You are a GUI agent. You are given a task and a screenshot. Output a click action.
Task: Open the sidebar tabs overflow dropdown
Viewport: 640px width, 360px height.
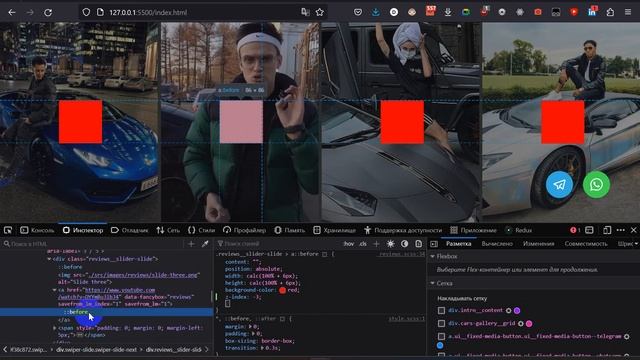click(636, 244)
